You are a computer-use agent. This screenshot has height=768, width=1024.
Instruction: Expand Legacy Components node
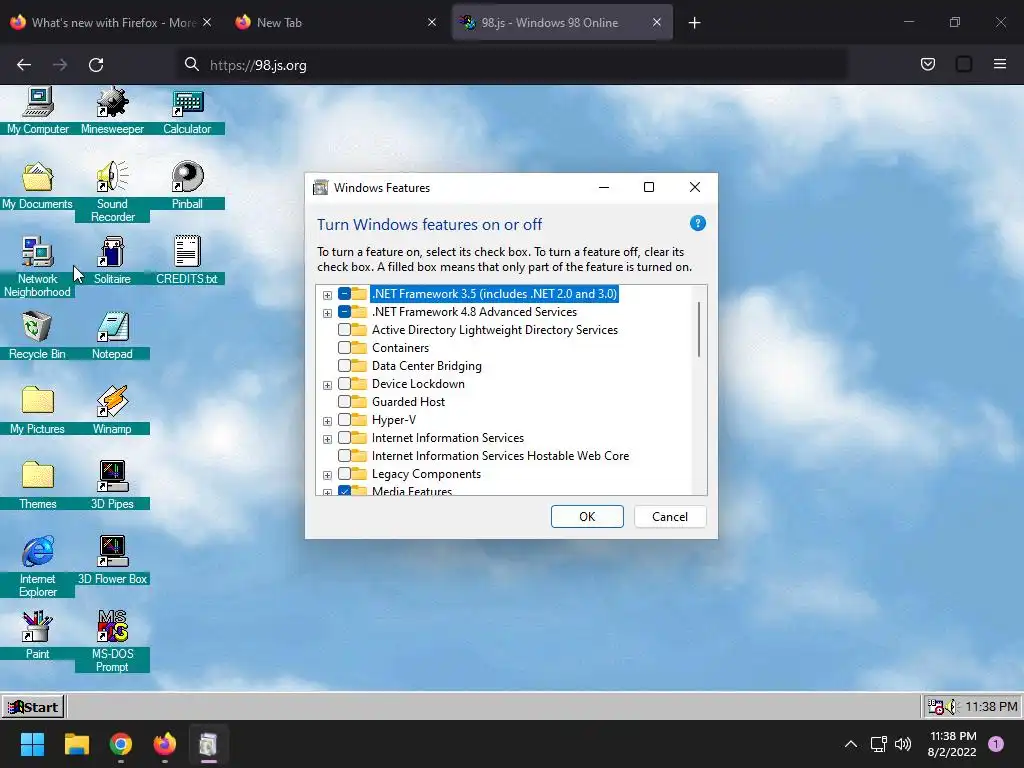click(327, 475)
